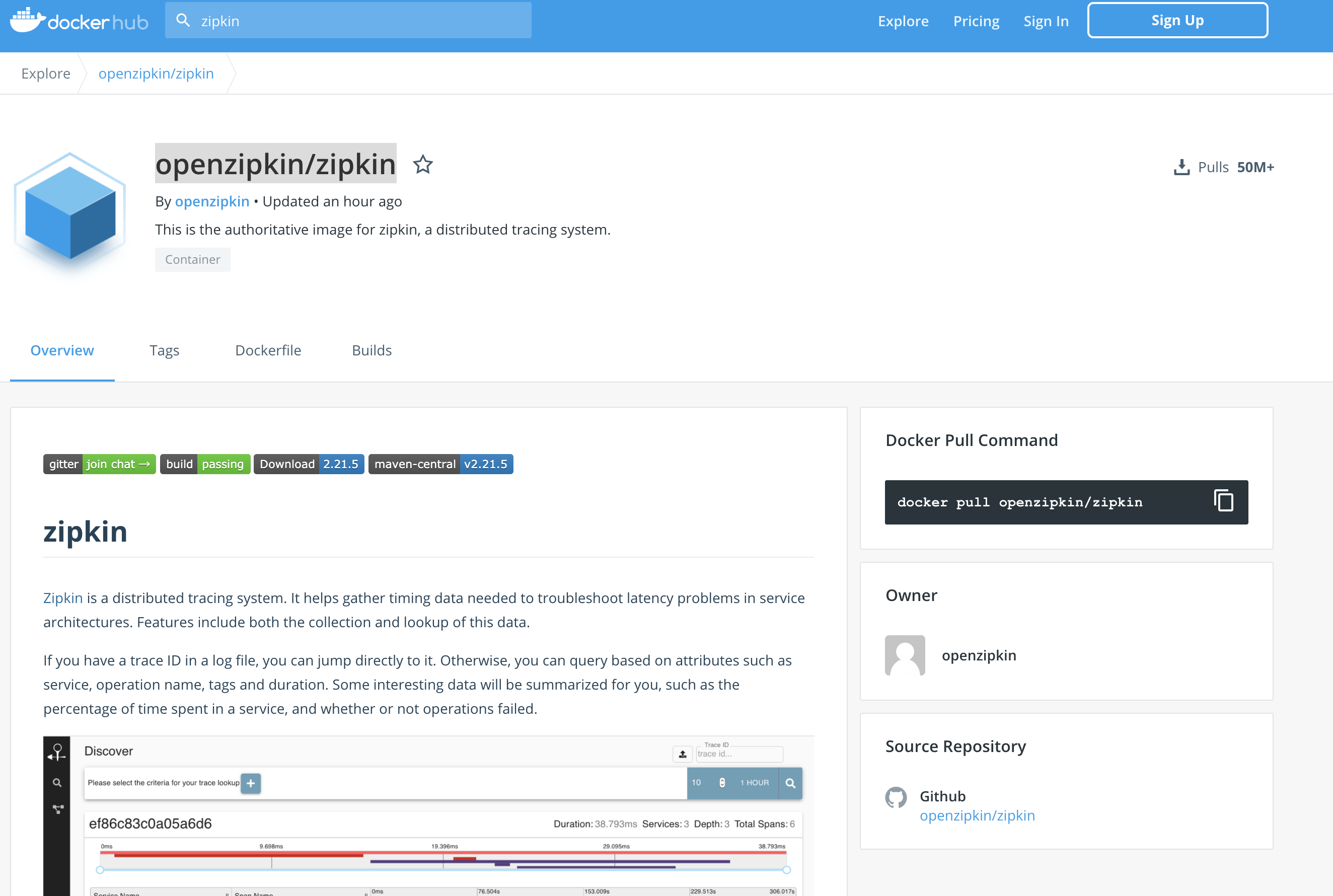Click the trace id input field
This screenshot has height=896, width=1333.
[739, 754]
